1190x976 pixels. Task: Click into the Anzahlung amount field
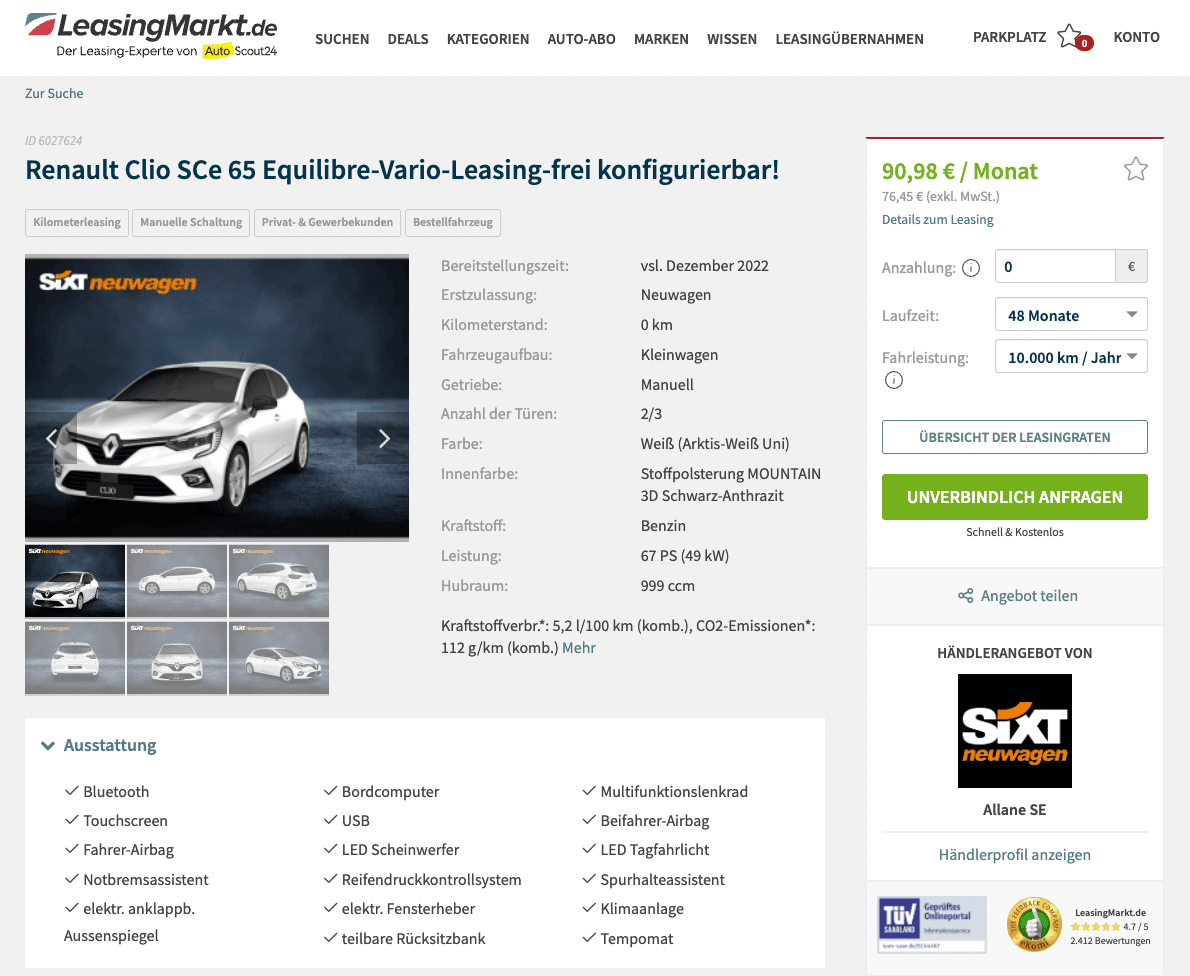pyautogui.click(x=1055, y=266)
